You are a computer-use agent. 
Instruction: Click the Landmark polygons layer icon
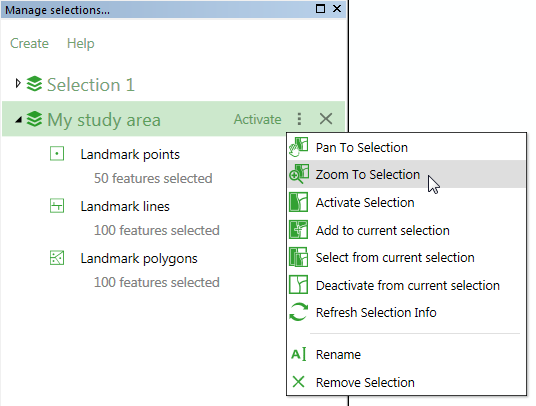[57, 258]
